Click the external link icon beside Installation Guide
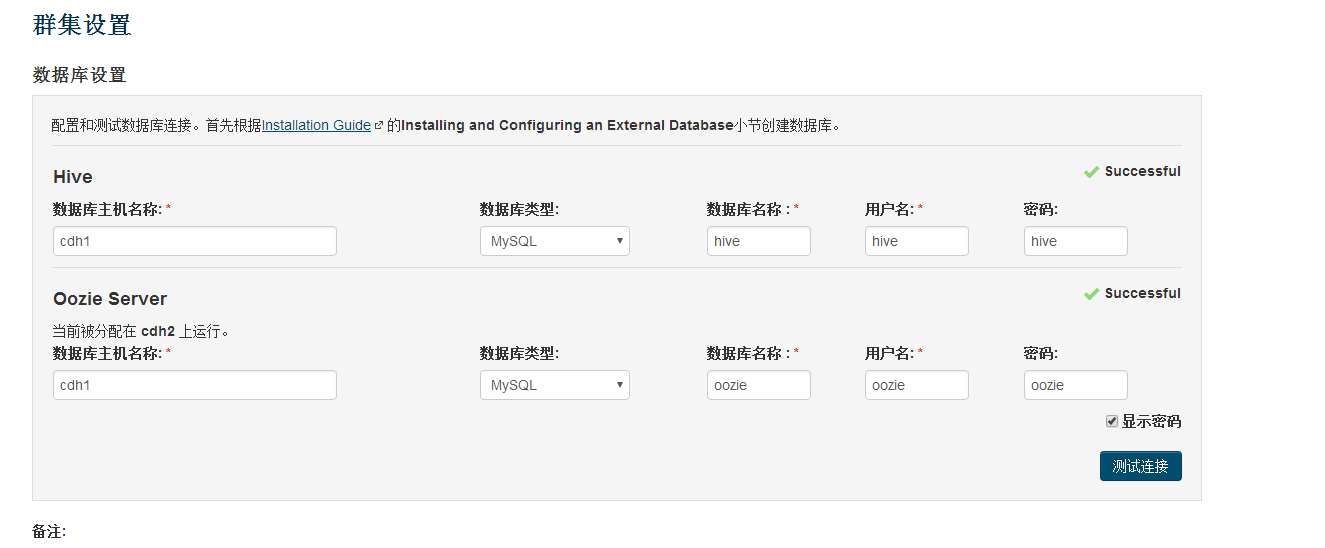Screen dimensions: 1325x548 [378, 126]
